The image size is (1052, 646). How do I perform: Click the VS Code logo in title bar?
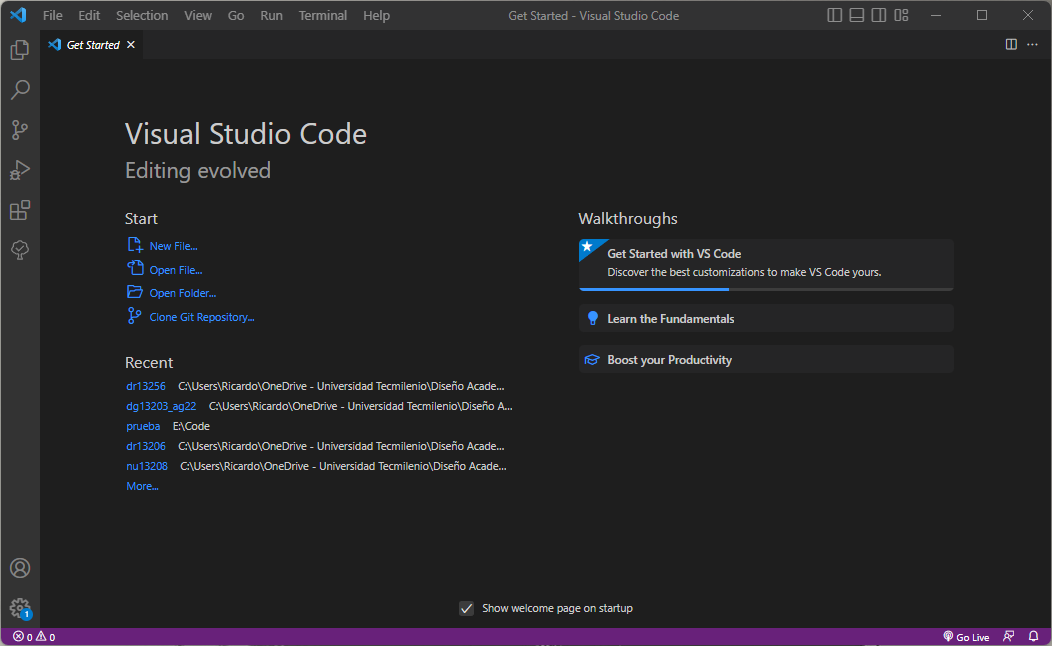pos(18,15)
